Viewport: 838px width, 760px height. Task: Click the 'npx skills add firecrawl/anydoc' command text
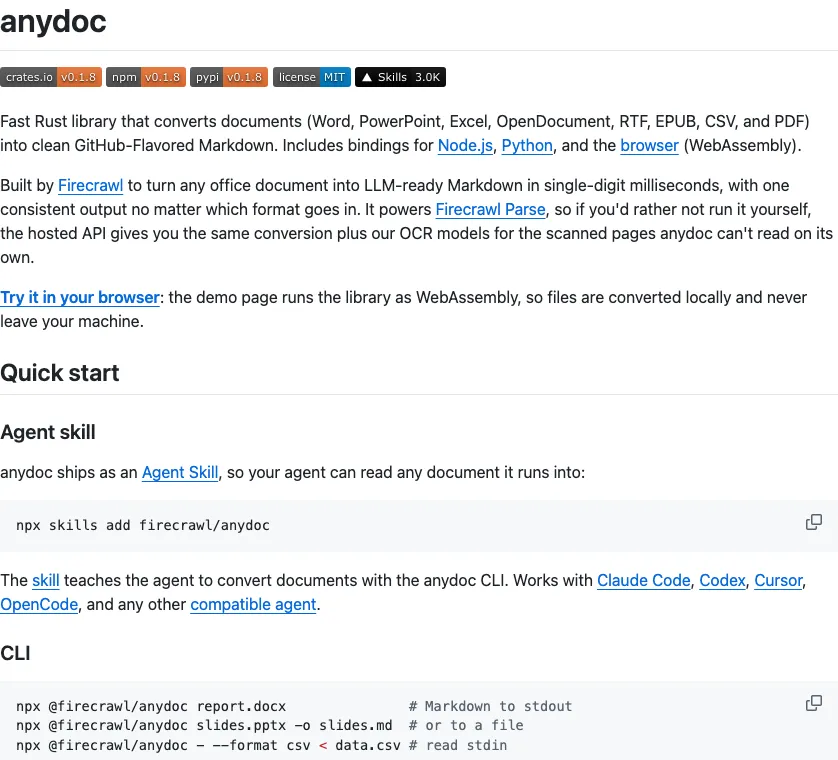tap(143, 525)
